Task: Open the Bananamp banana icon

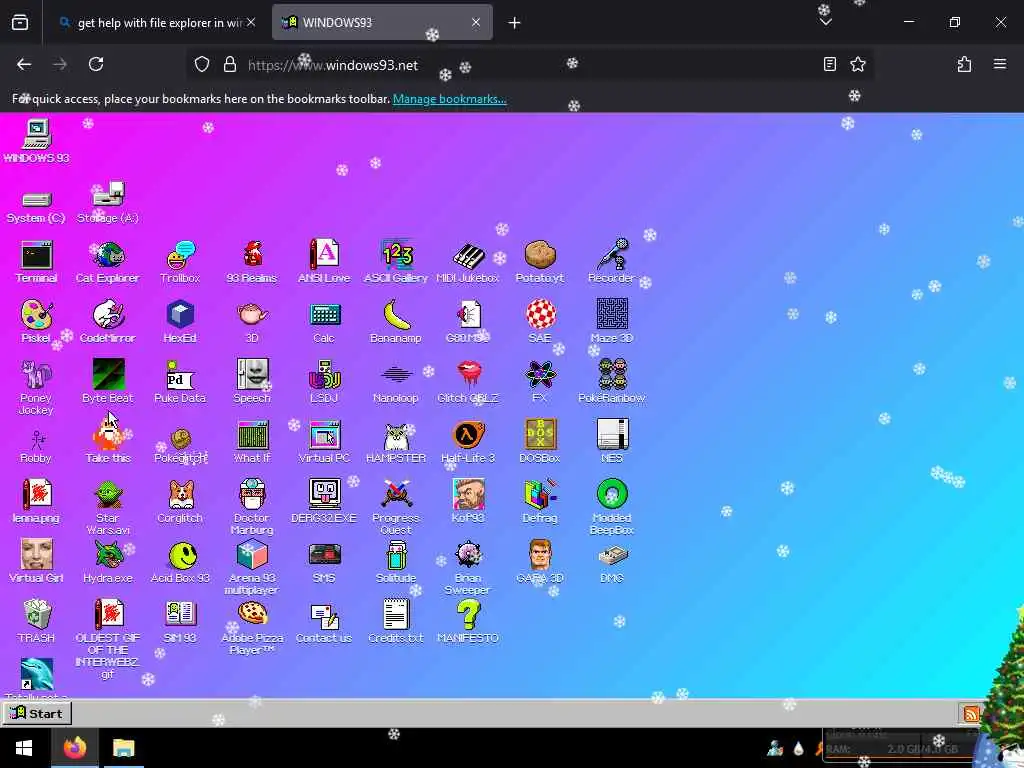Action: coord(396,322)
